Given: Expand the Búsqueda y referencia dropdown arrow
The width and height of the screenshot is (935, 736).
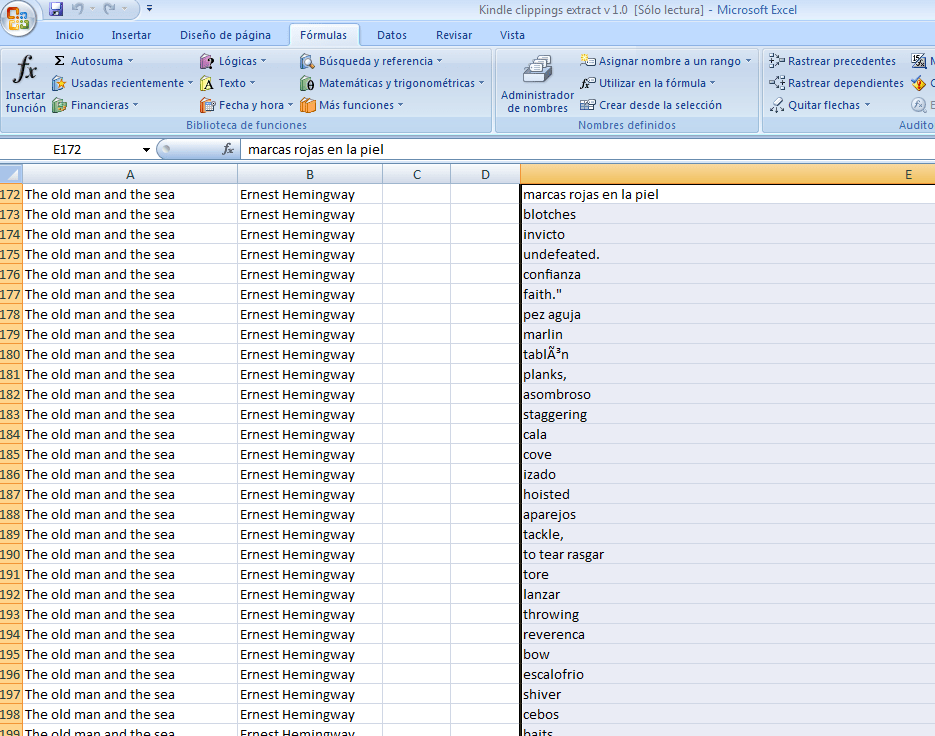Looking at the screenshot, I should [439, 61].
